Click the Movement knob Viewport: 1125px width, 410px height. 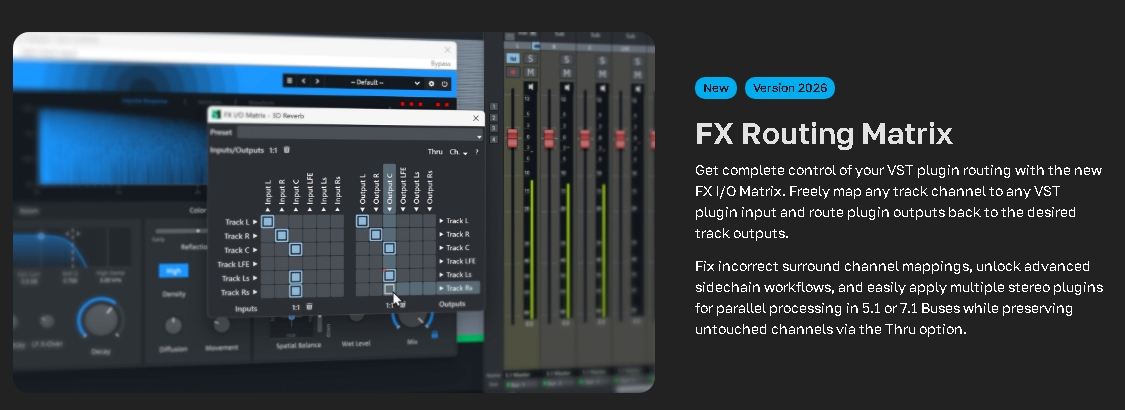[222, 325]
